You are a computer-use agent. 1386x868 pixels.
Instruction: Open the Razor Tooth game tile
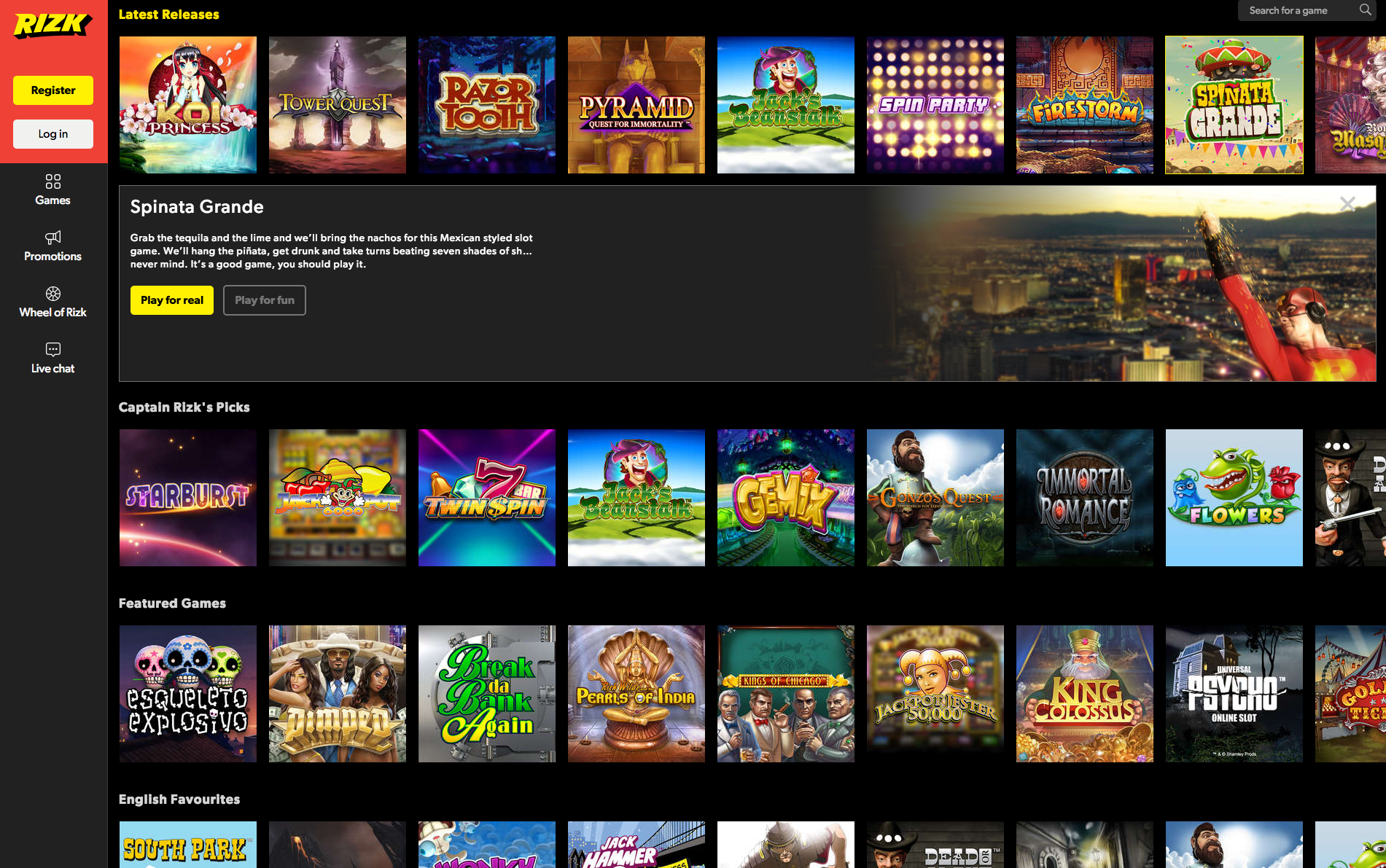(x=487, y=105)
